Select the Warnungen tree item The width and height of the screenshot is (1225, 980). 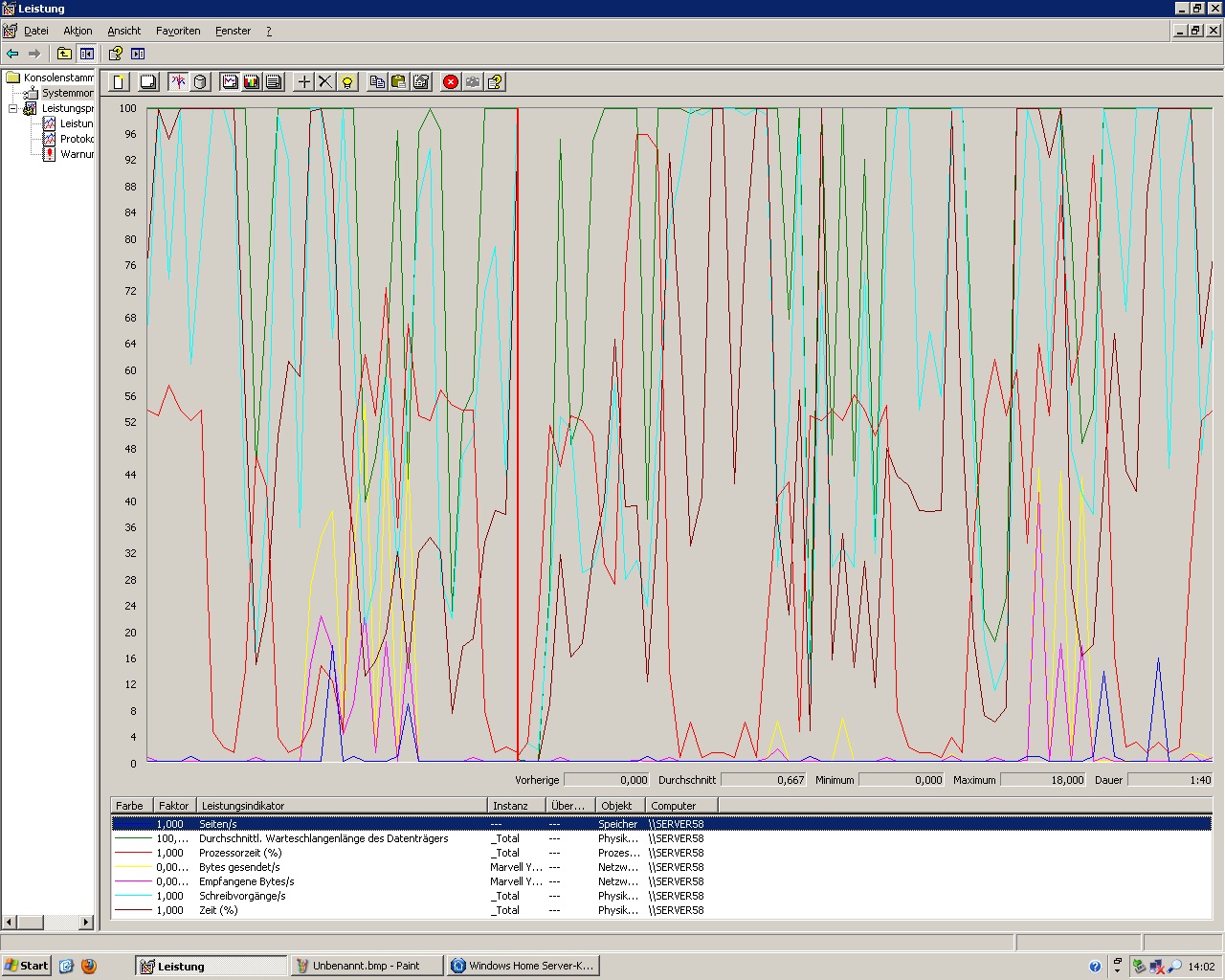(77, 154)
